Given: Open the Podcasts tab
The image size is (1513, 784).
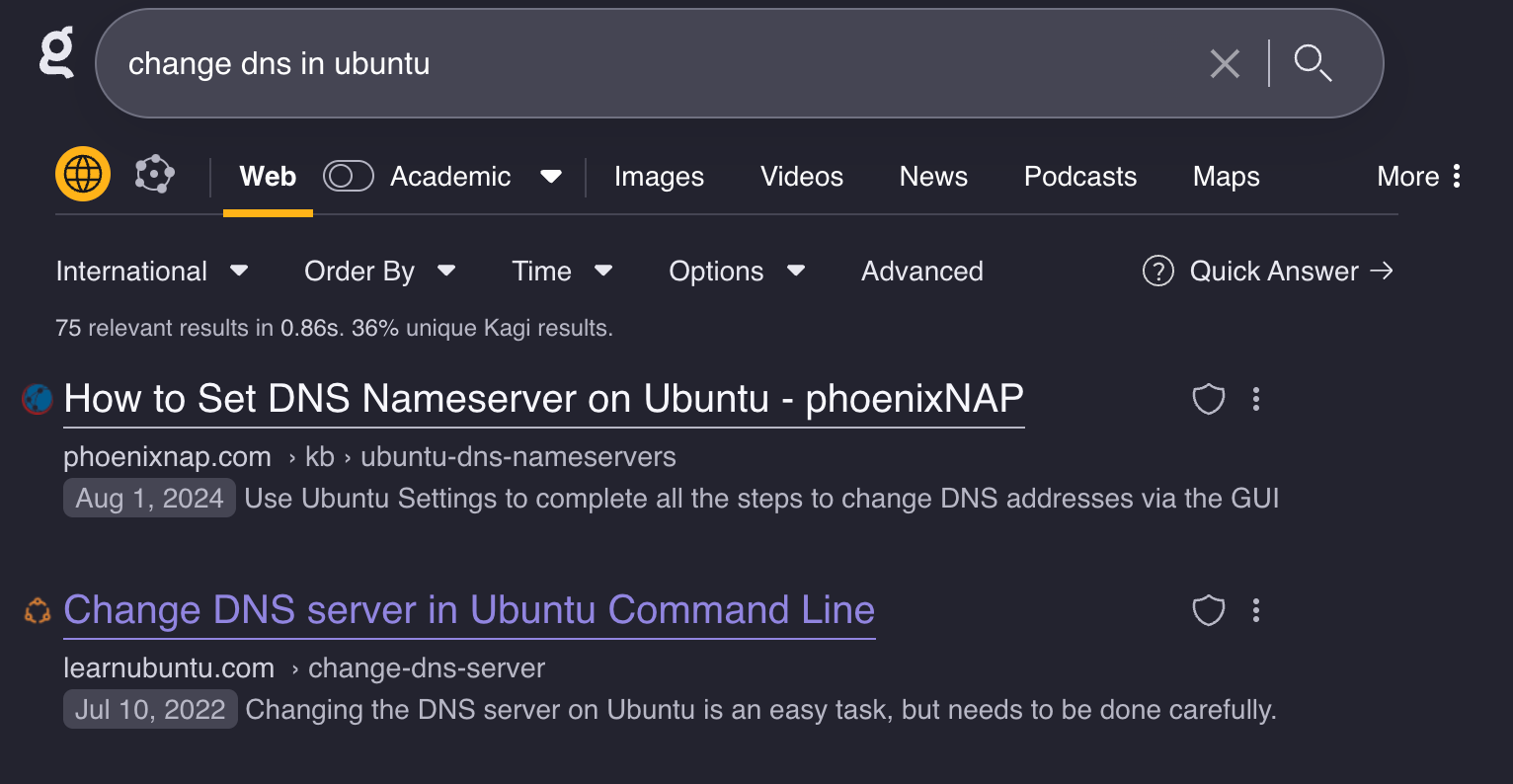Looking at the screenshot, I should pyautogui.click(x=1080, y=177).
